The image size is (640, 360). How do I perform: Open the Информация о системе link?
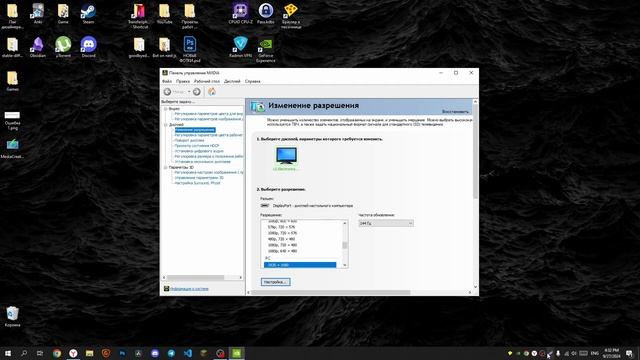(189, 289)
